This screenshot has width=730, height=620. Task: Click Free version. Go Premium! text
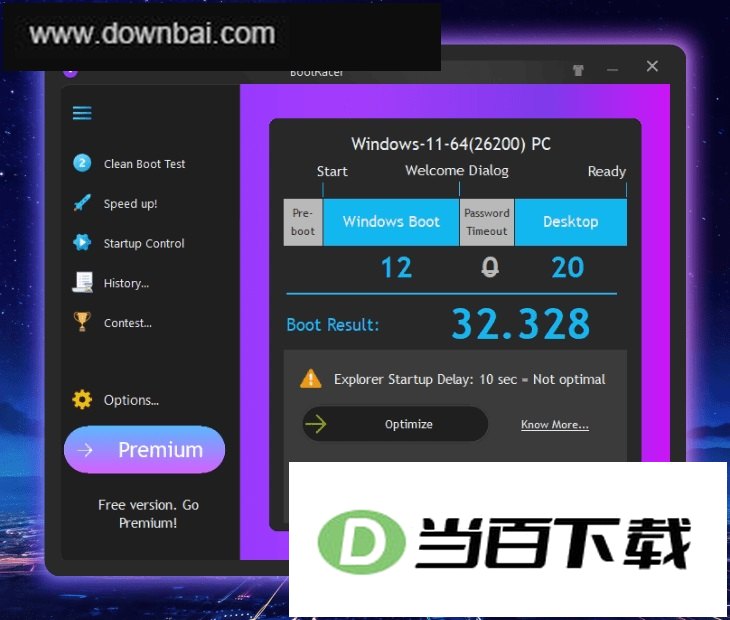[148, 514]
